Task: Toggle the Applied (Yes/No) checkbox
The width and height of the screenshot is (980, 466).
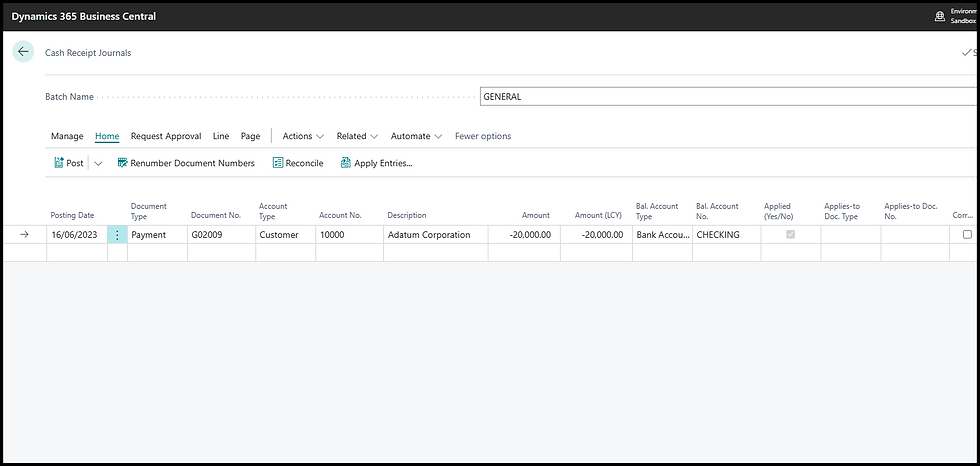Action: 791,235
